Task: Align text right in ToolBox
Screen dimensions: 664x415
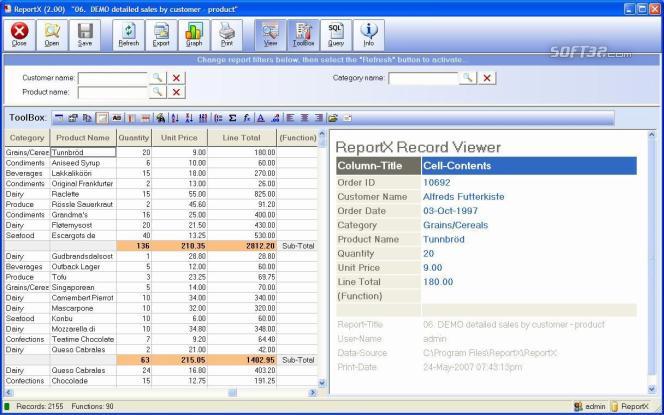Action: pos(319,118)
